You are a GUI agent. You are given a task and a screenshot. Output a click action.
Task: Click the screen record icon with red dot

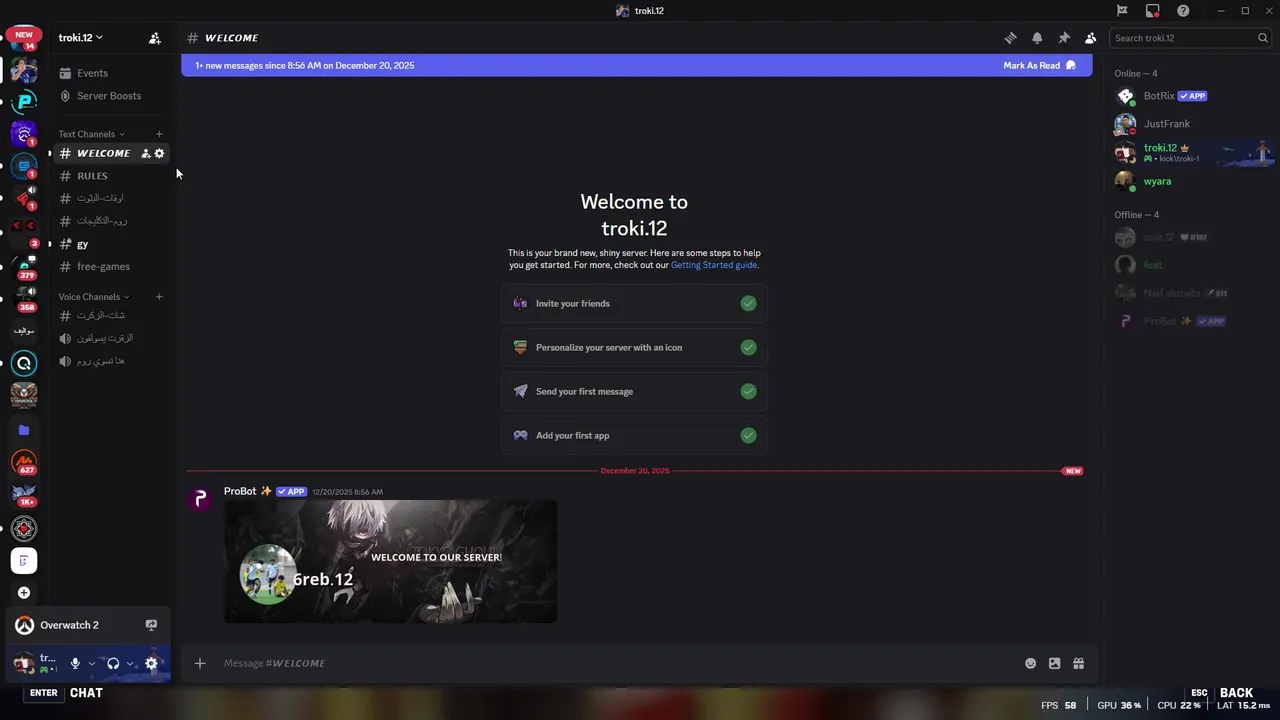tap(1153, 11)
